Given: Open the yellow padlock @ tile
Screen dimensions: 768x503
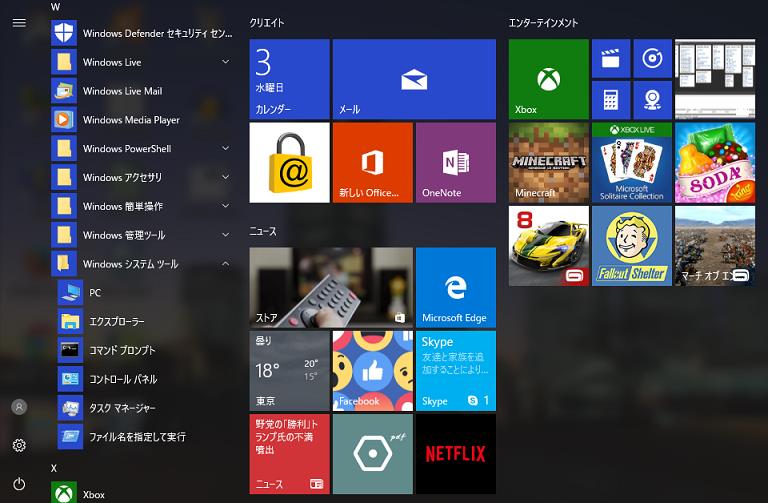Looking at the screenshot, I should (x=289, y=163).
